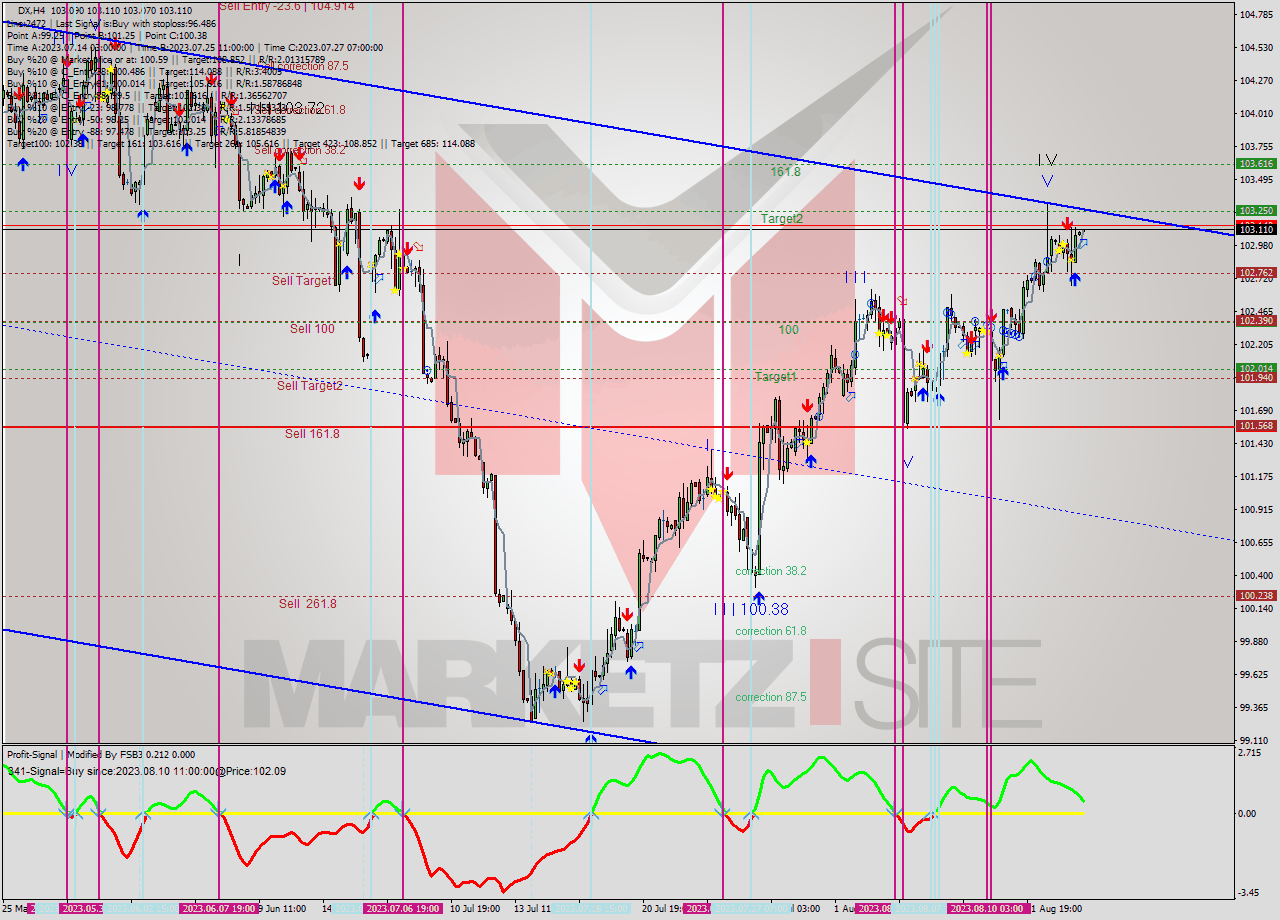
Task: Click the 'correction 38.2' label
Action: pyautogui.click(x=771, y=571)
